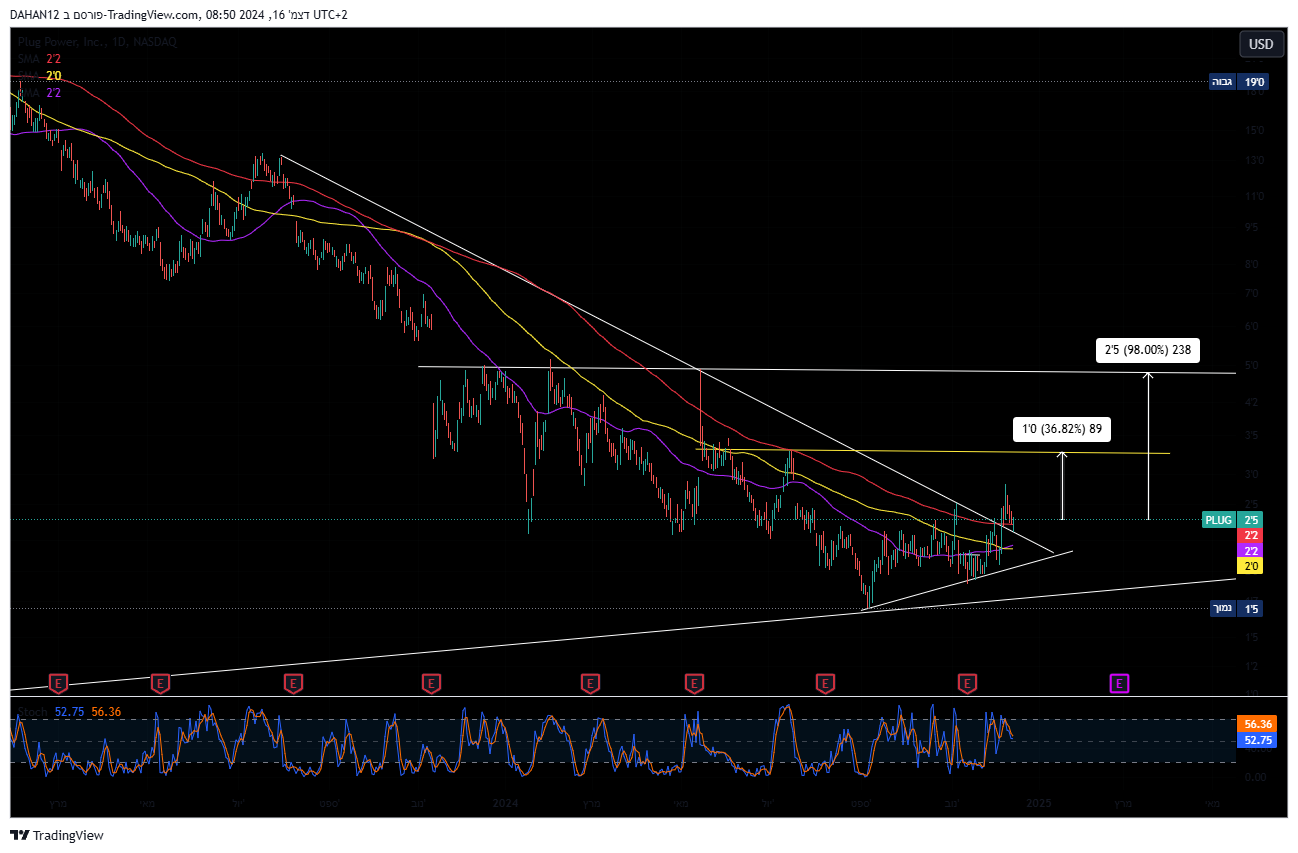The image size is (1298, 853).
Task: Click the USD currency button
Action: 1261,44
